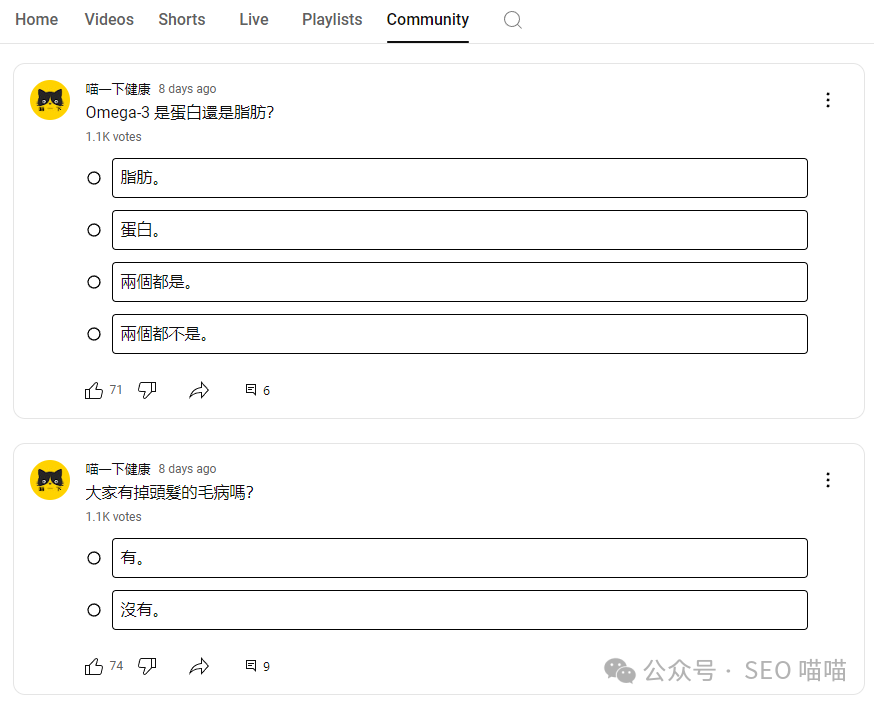
Task: Share the 掉頭髮 poll post
Action: [199, 666]
